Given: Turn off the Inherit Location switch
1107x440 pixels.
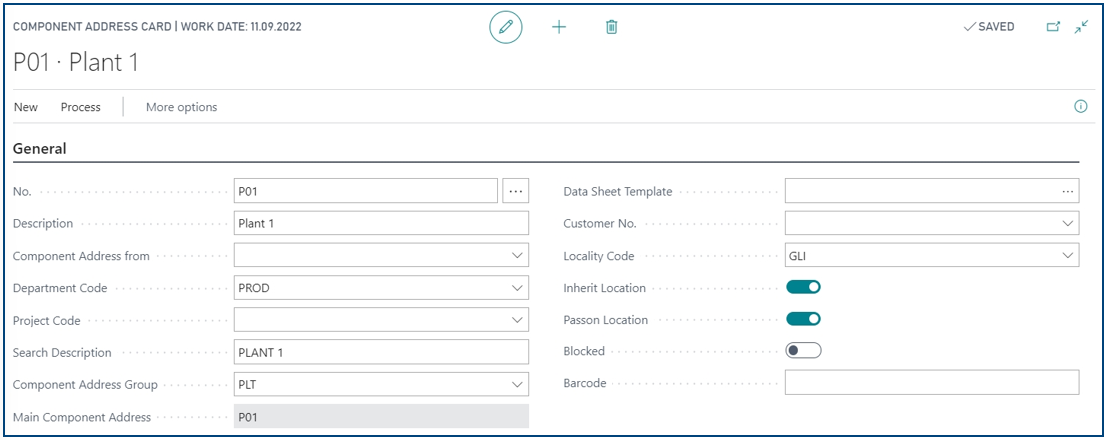Looking at the screenshot, I should (803, 287).
